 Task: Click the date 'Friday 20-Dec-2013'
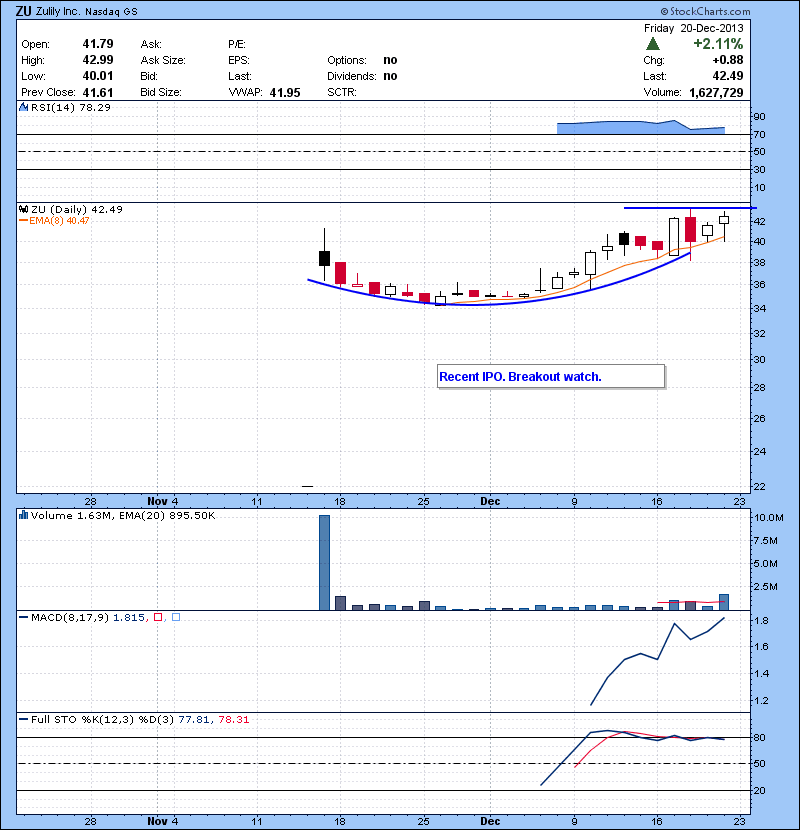694,28
